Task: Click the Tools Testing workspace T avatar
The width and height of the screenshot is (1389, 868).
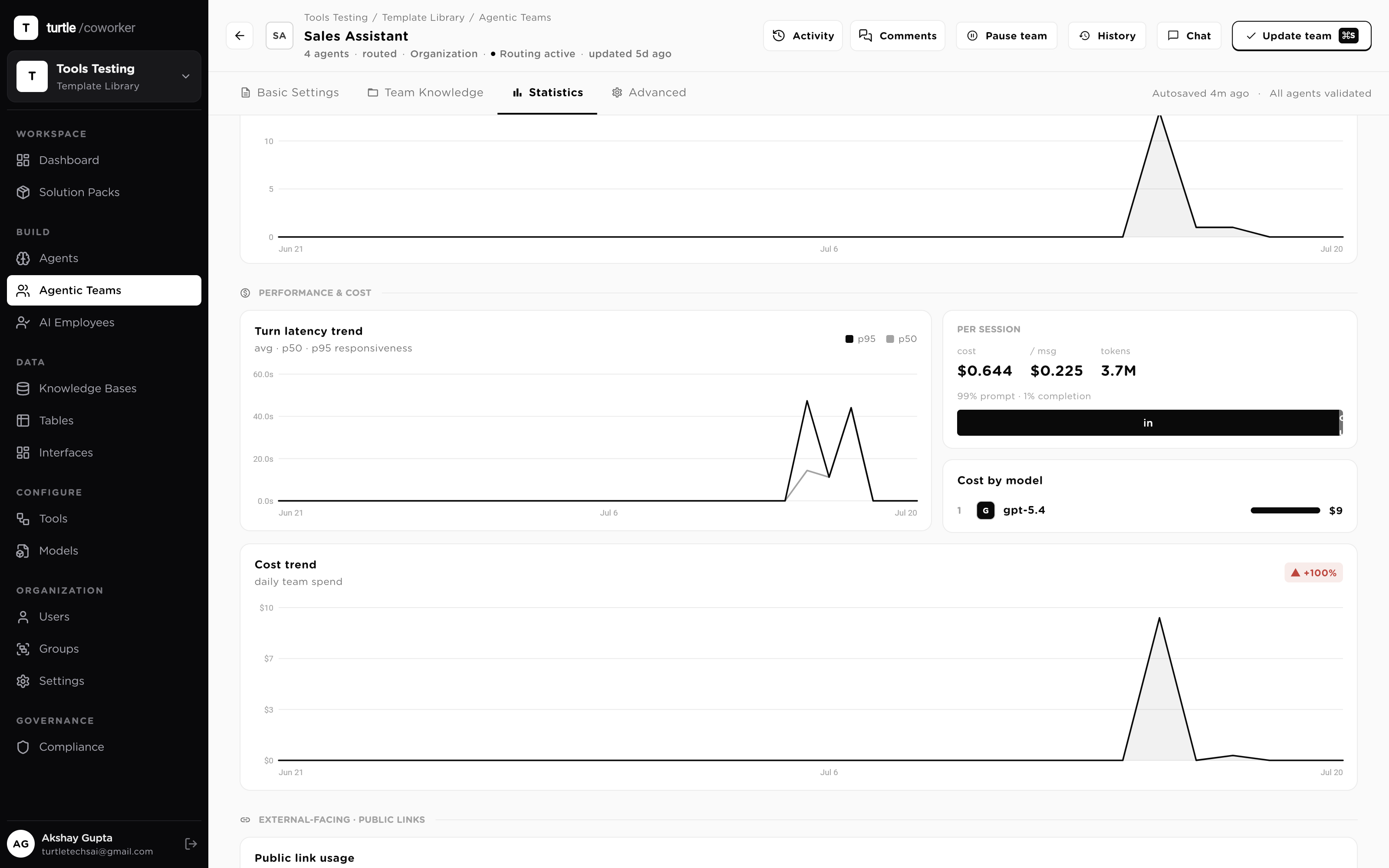Action: click(x=32, y=76)
